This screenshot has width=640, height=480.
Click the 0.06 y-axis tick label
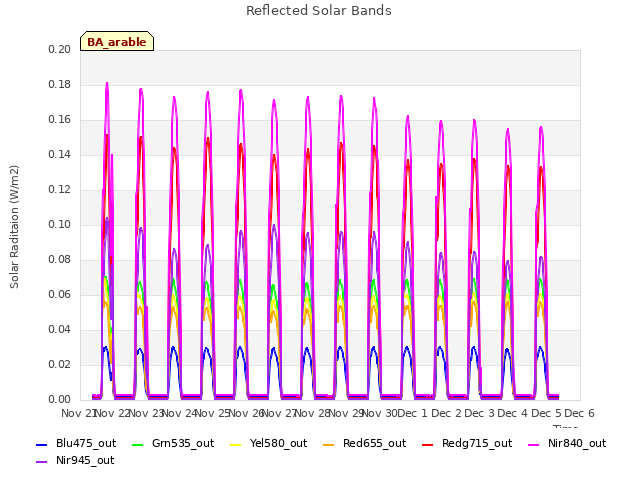(x=60, y=294)
